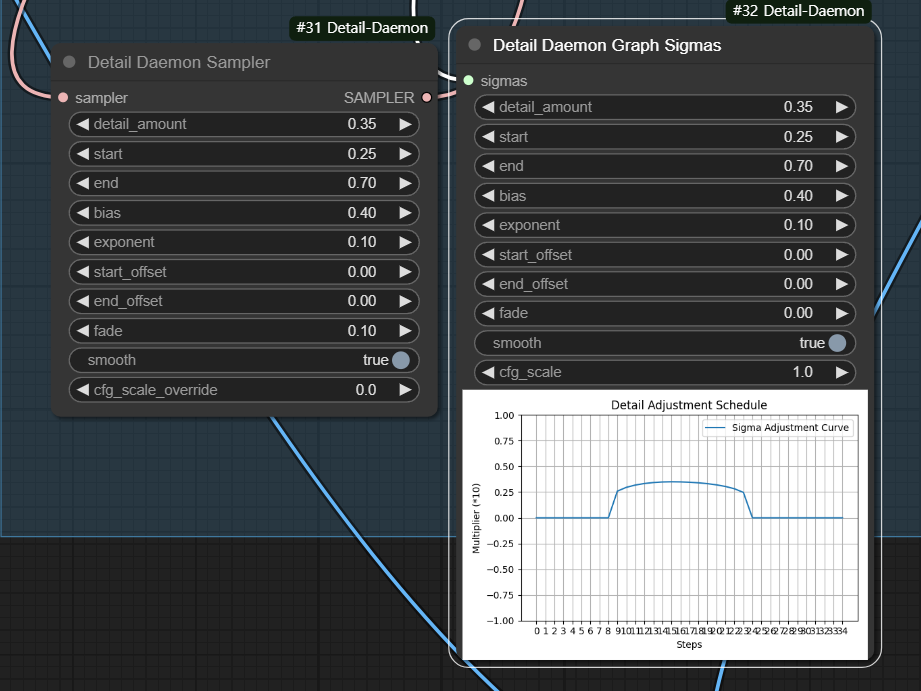Increase start_offset in Graph Sigmas node

(842, 254)
